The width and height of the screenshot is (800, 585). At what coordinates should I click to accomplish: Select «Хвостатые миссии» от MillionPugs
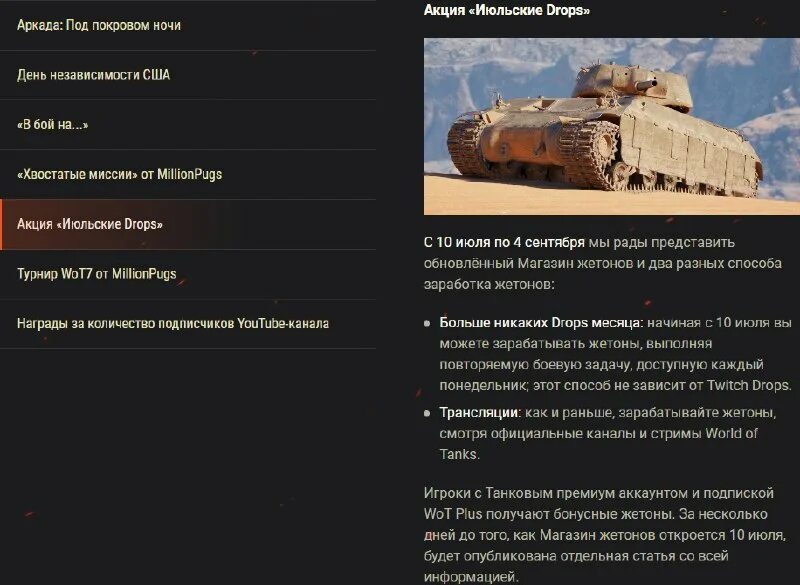tap(188, 174)
